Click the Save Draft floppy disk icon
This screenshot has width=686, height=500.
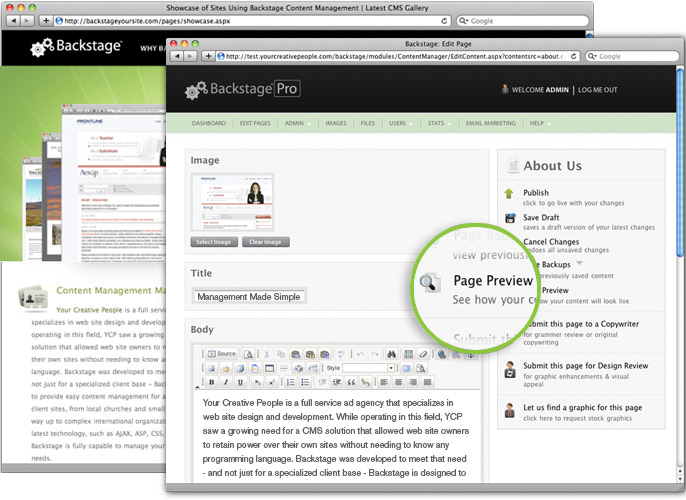[510, 218]
